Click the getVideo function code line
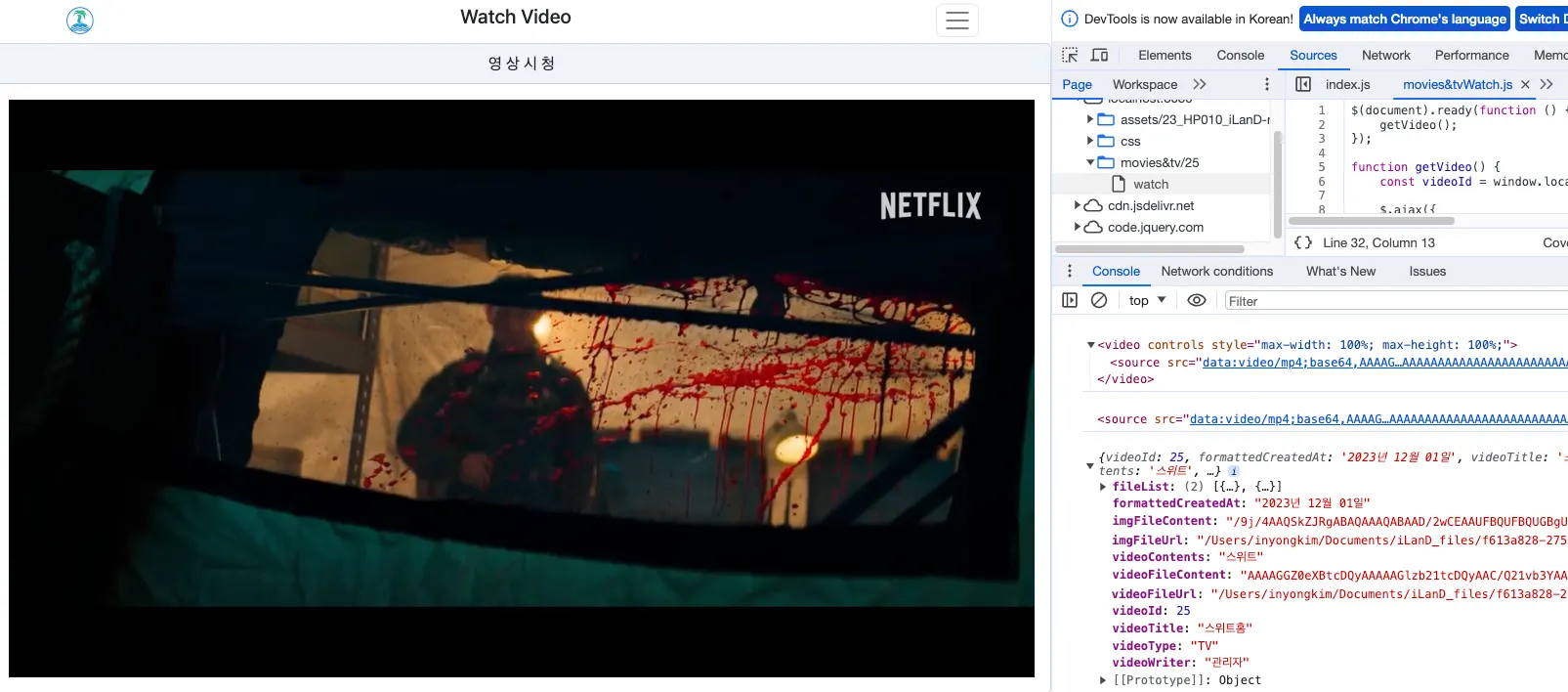 [x=1425, y=167]
